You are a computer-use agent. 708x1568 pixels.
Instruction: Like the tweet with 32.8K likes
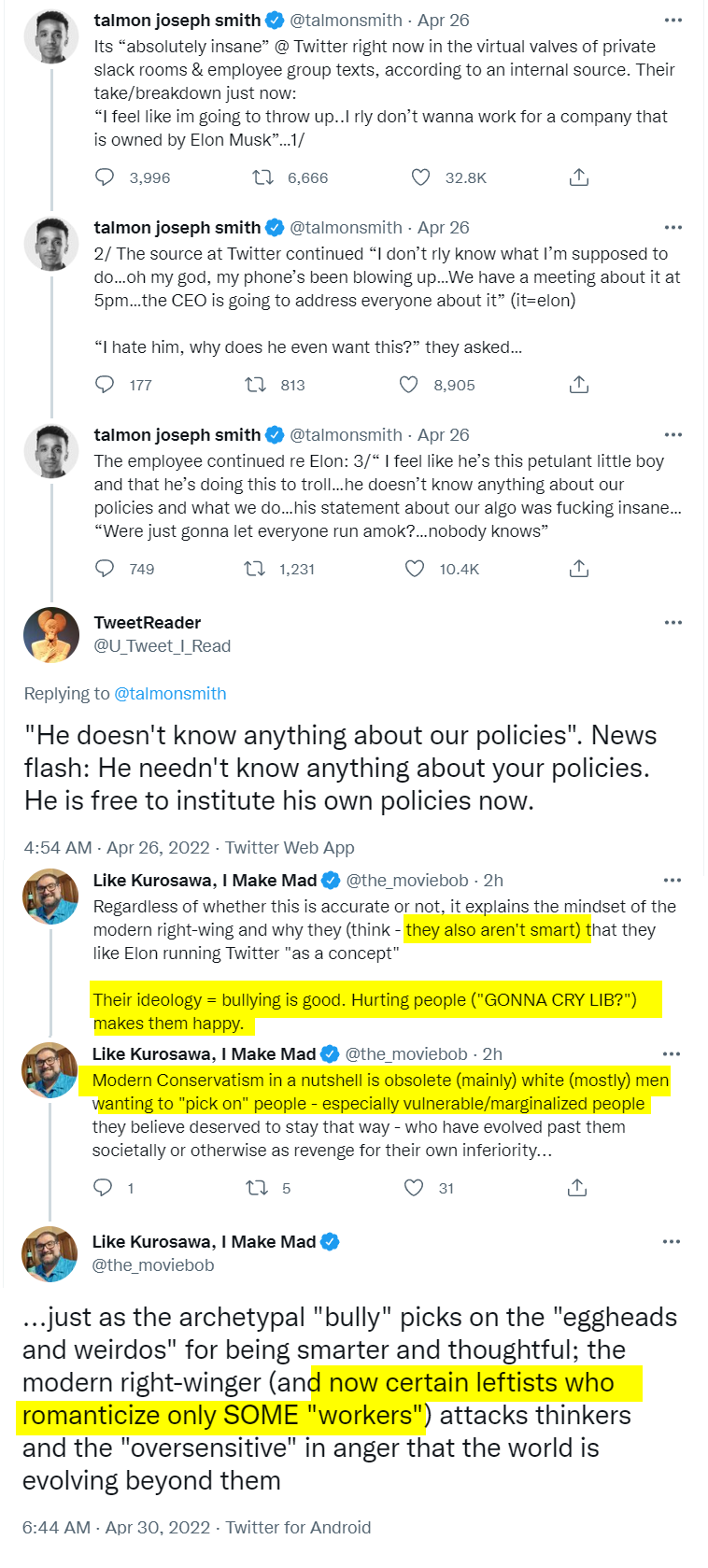tap(421, 177)
